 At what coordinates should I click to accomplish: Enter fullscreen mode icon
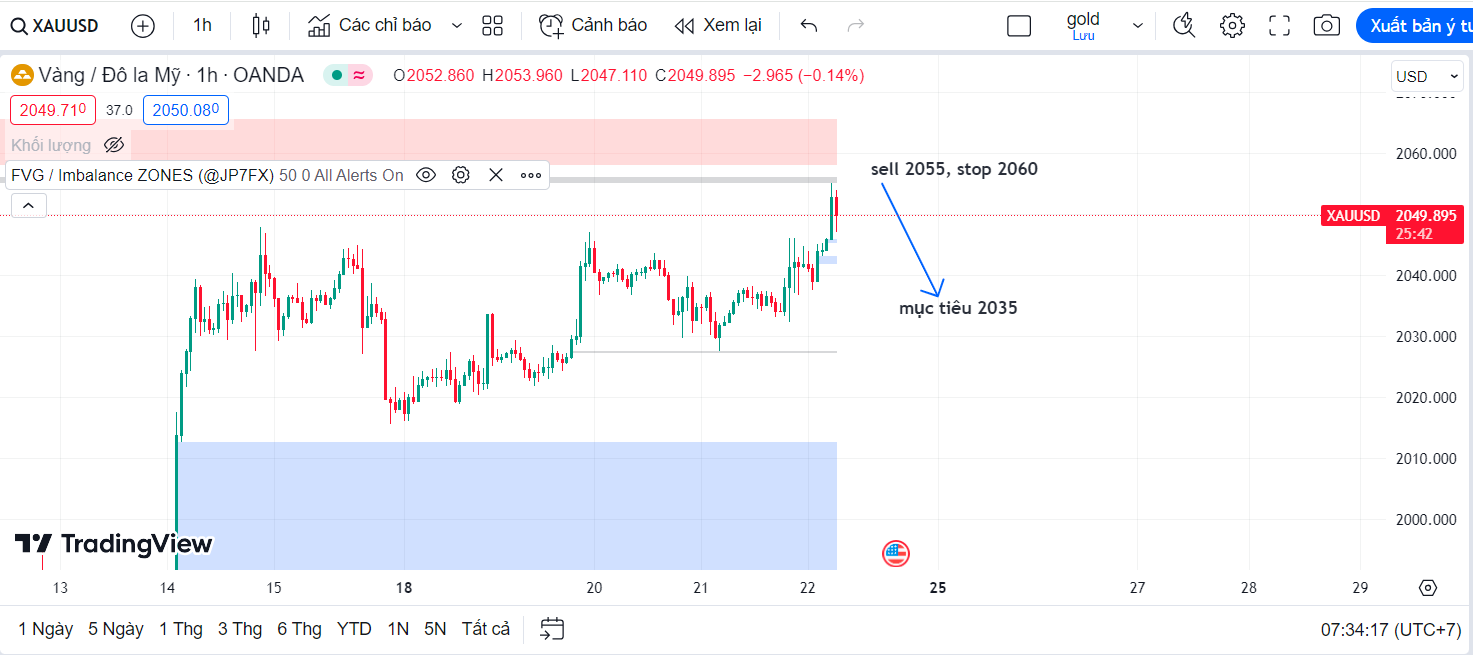1279,26
